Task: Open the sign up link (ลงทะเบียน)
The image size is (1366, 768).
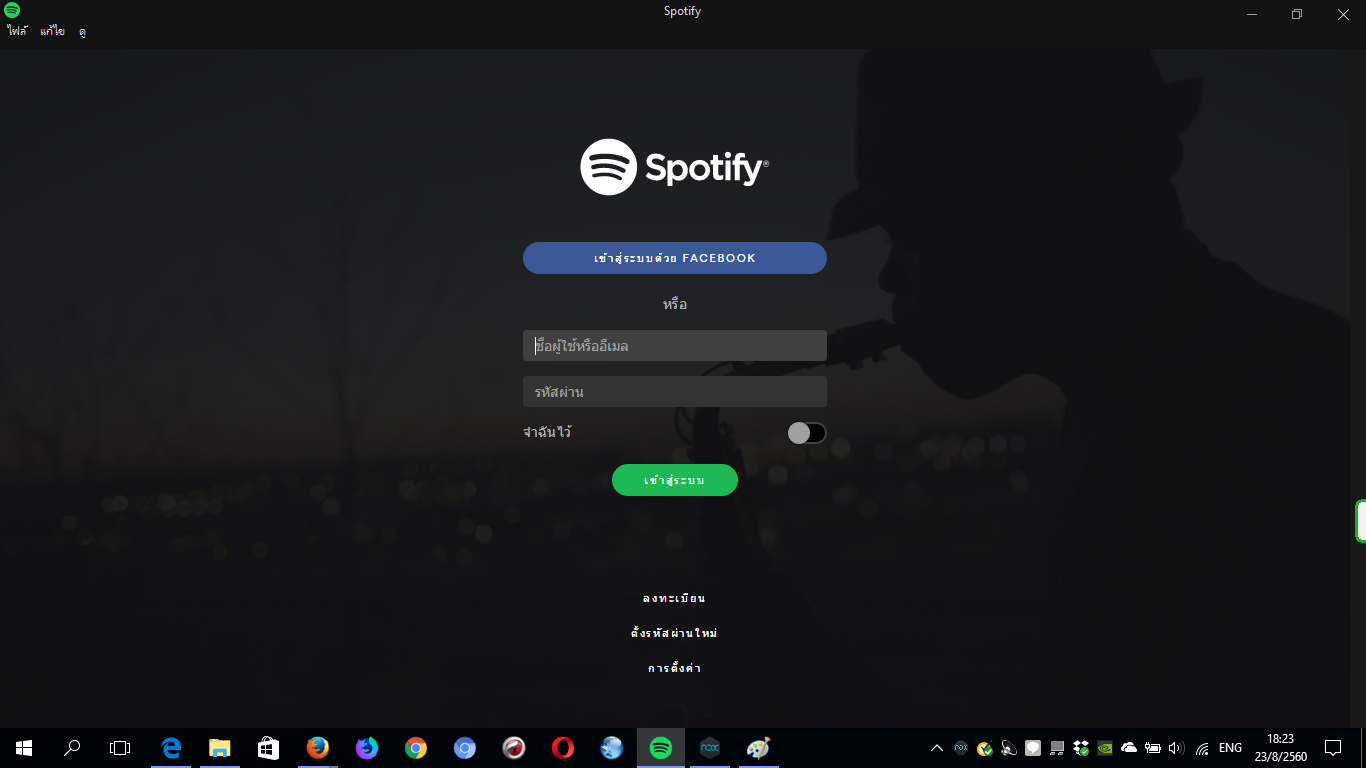Action: 675,598
